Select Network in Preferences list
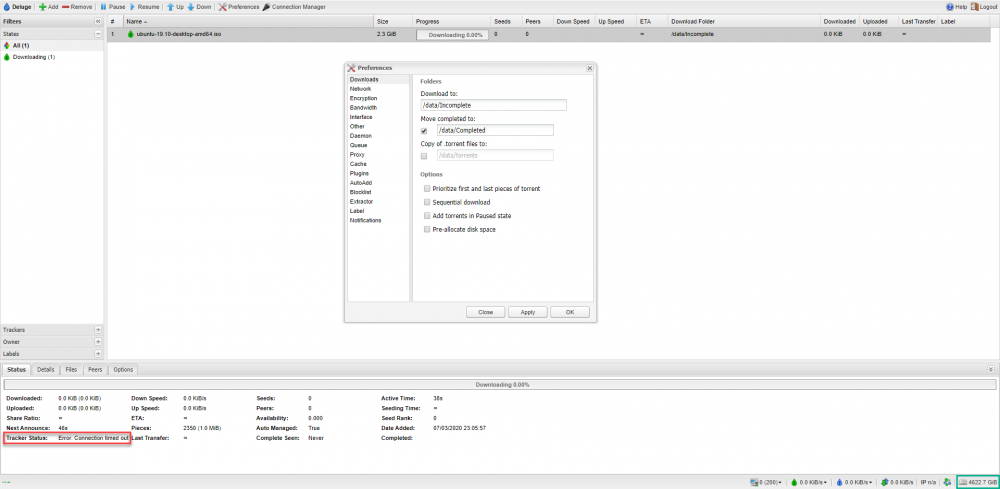 379,89
